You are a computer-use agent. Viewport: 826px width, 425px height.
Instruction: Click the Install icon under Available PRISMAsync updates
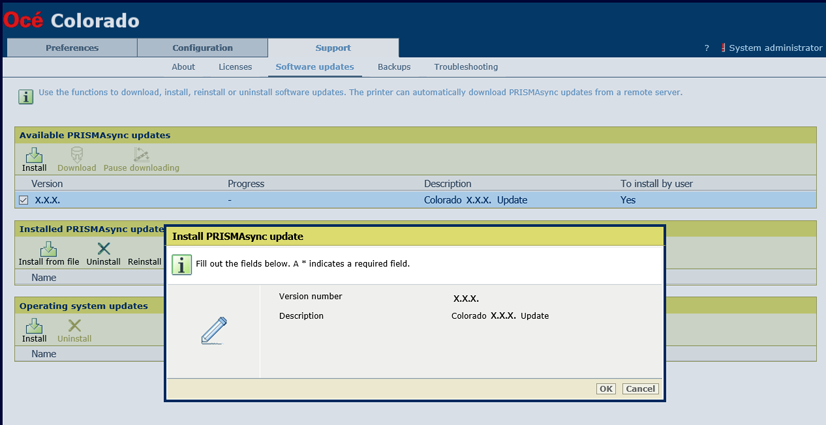tap(34, 155)
